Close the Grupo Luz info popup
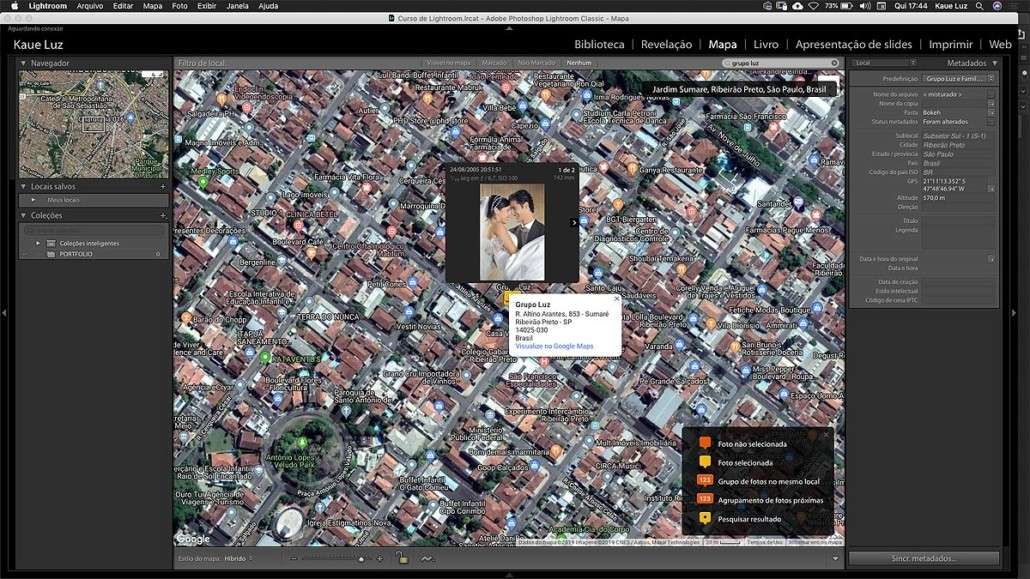Screen dimensions: 1030x579 coord(616,299)
